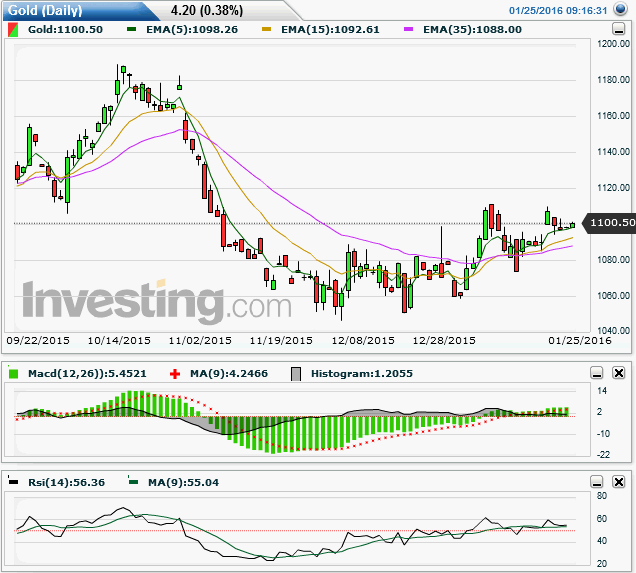Click the black Rsi(14) legend marker

click(13, 482)
